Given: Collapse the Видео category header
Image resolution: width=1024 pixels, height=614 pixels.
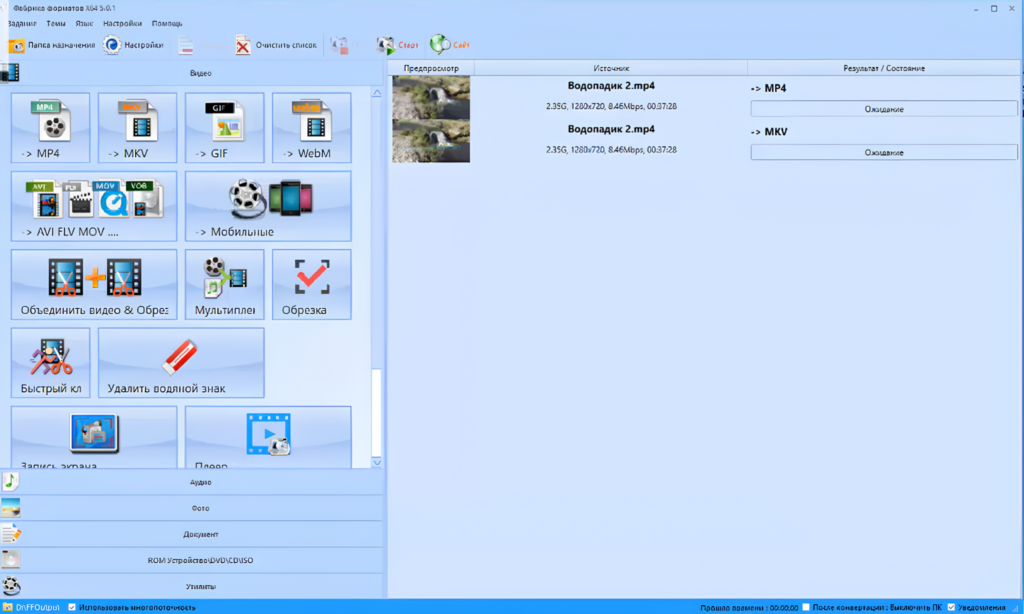Looking at the screenshot, I should pos(191,73).
